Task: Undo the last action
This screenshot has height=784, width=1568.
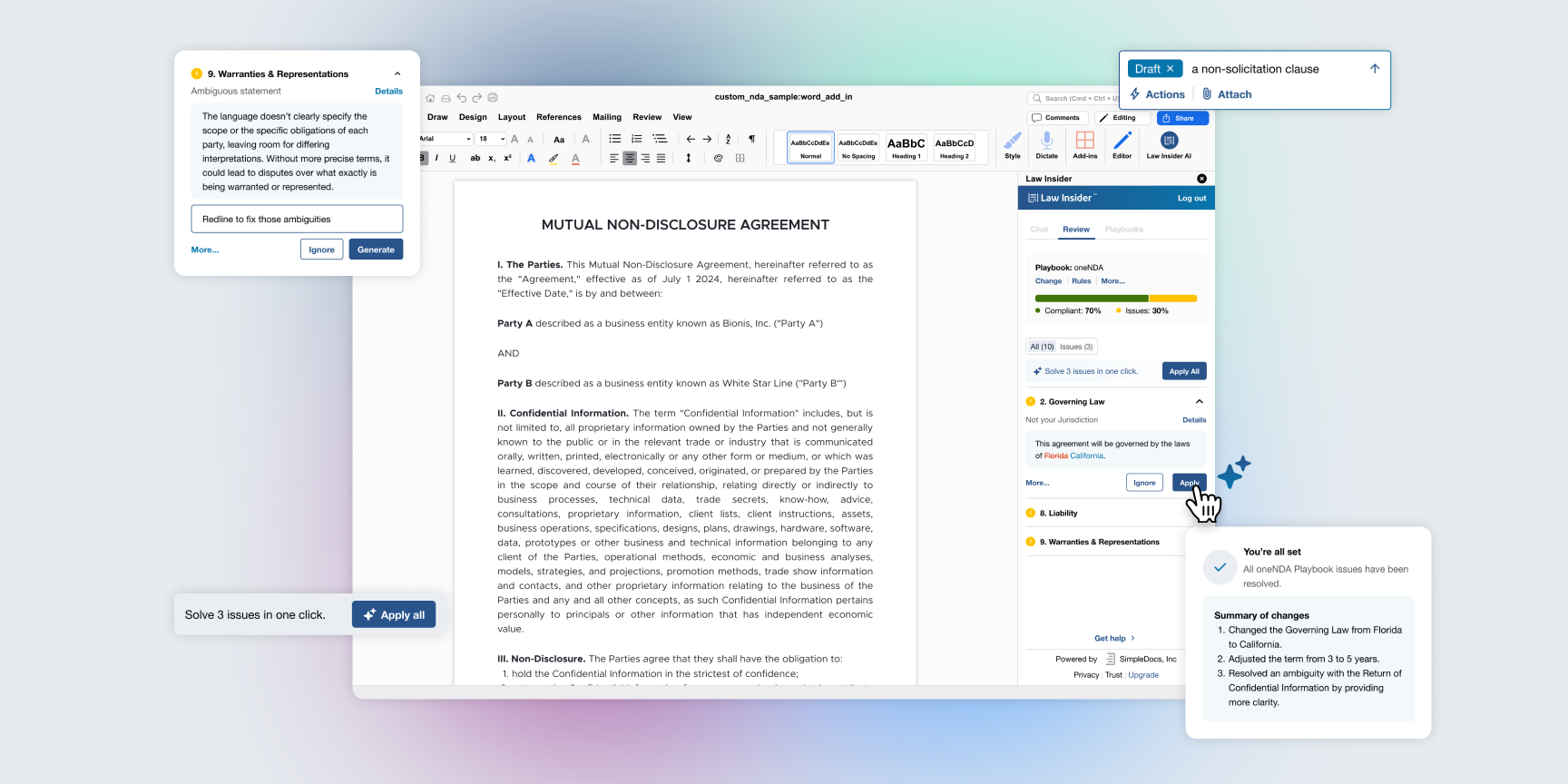Action: (461, 98)
